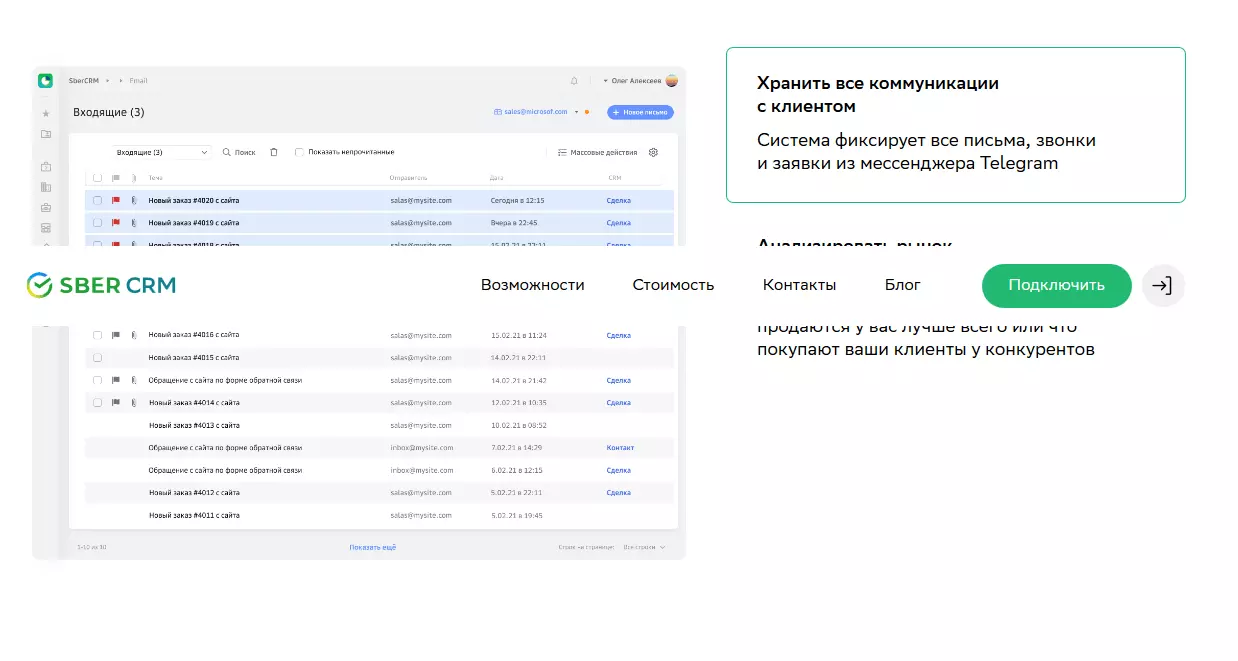
Task: Click the login arrow icon next to Подключить
Action: [1161, 285]
